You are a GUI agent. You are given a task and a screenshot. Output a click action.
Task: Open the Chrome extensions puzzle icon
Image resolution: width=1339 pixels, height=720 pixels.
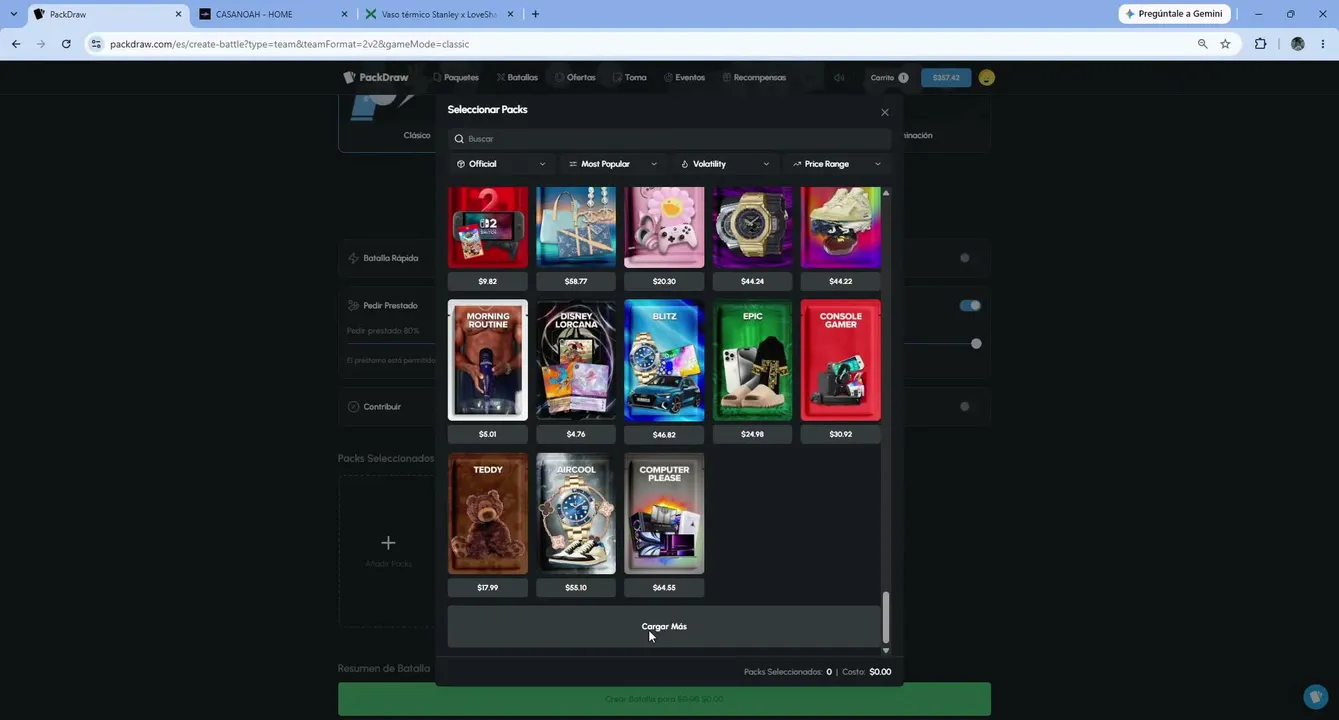[x=1260, y=44]
